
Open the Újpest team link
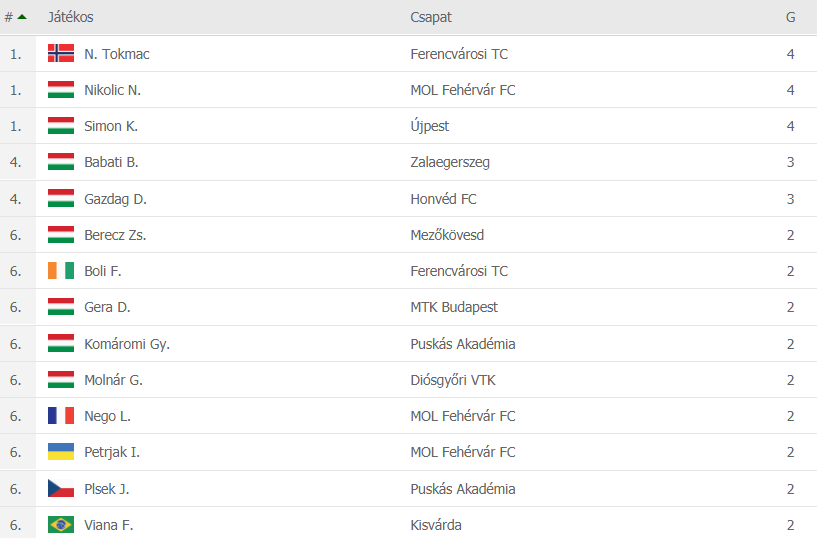pos(430,126)
